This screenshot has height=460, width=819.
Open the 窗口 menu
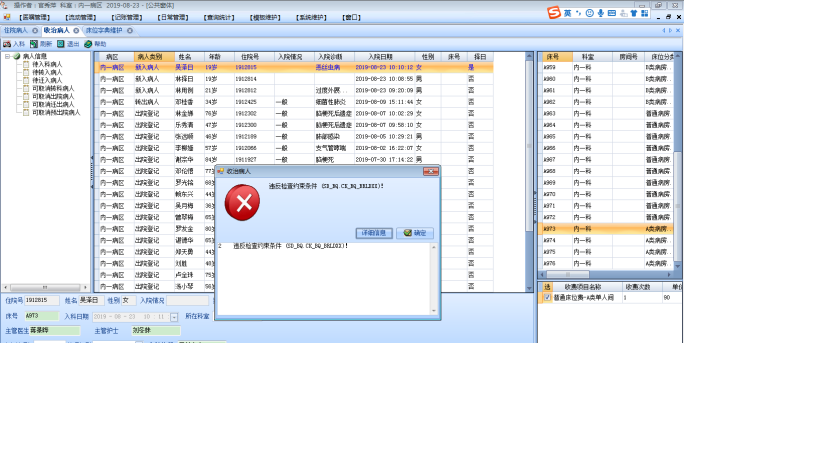click(352, 18)
